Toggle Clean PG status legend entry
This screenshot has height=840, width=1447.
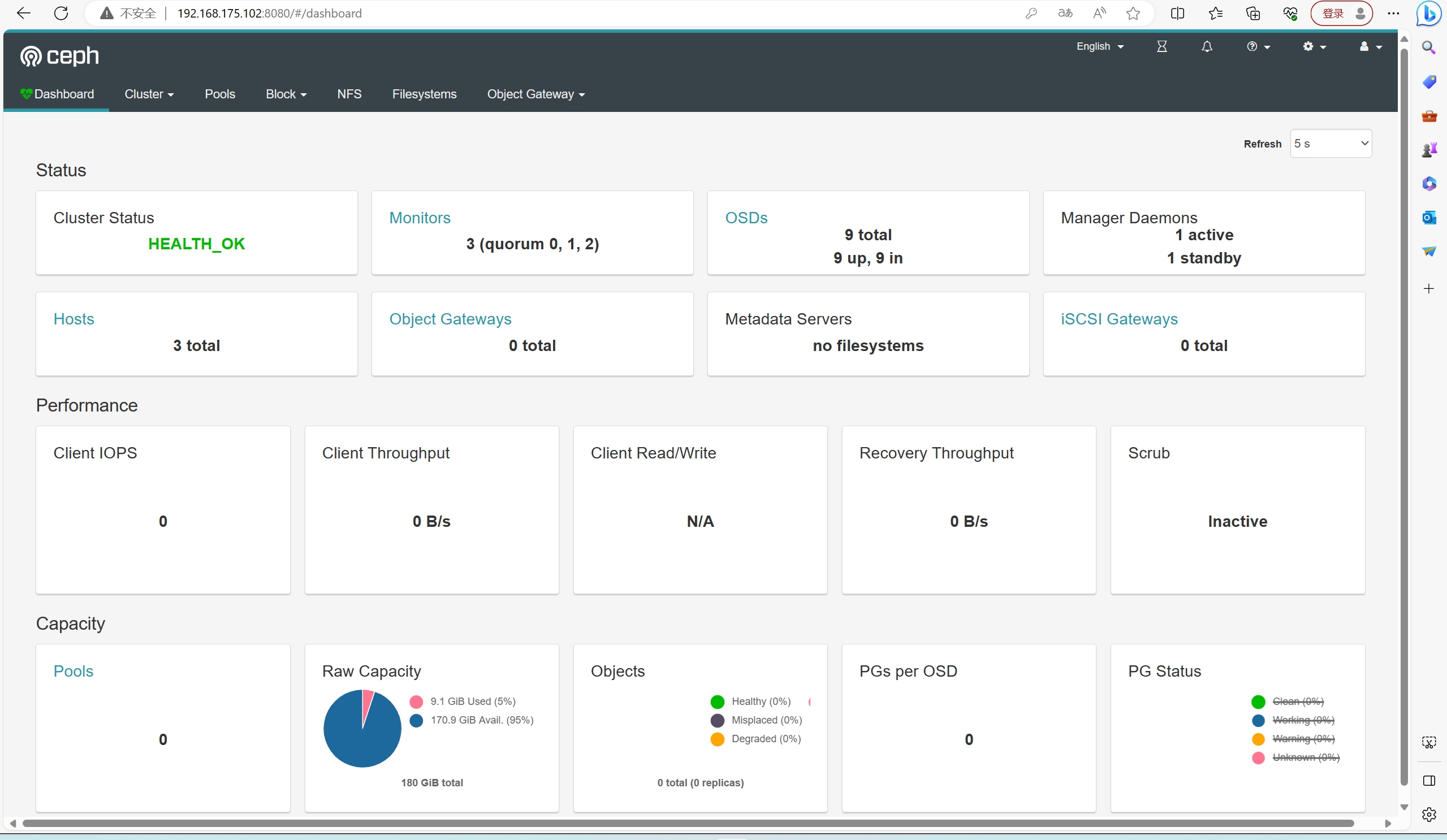1297,701
